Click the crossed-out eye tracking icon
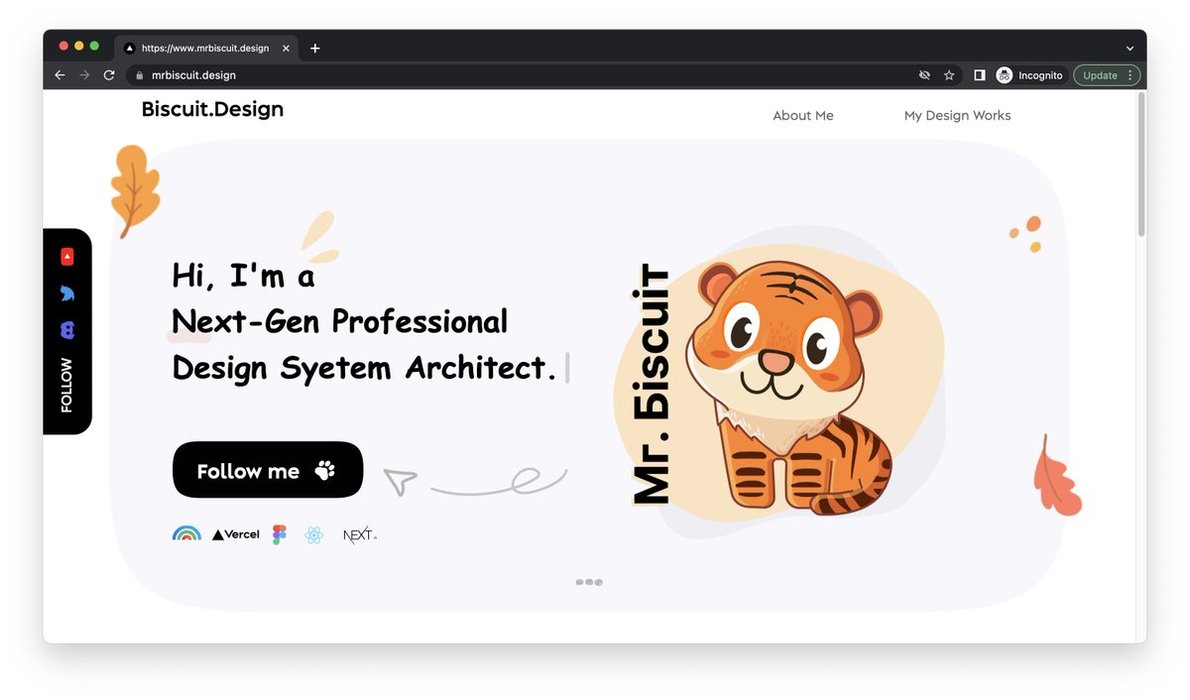Image resolution: width=1190 pixels, height=700 pixels. pos(924,75)
